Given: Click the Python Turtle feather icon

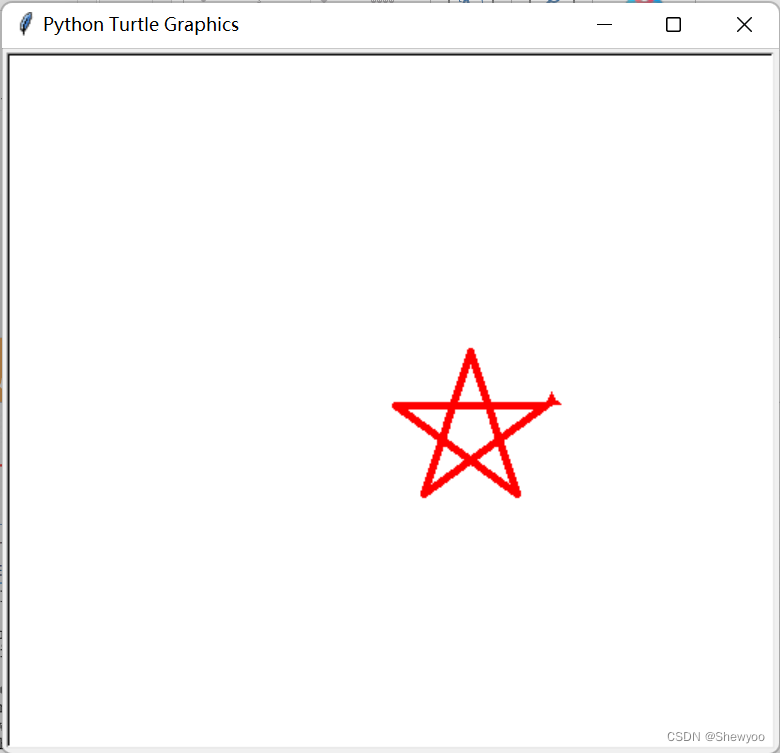Looking at the screenshot, I should [25, 24].
